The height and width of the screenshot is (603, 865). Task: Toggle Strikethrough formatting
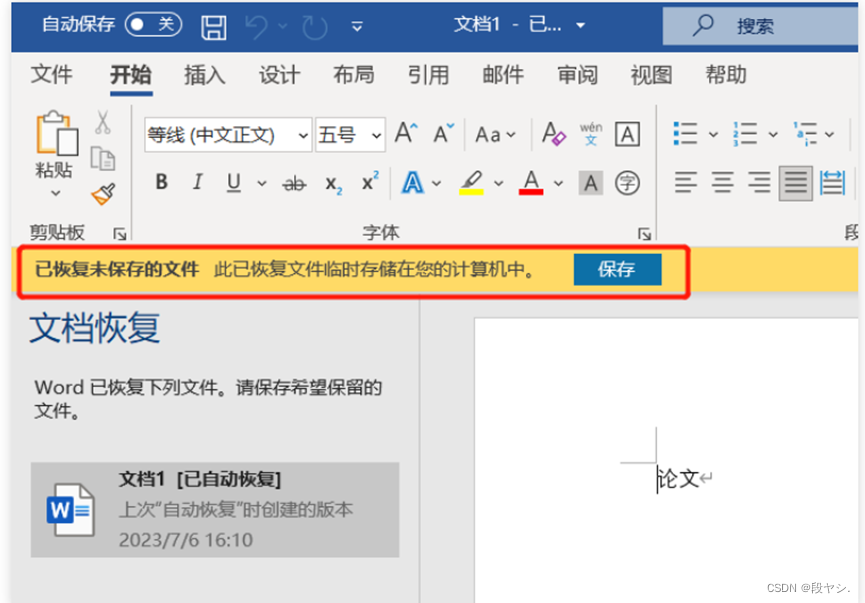(x=294, y=183)
